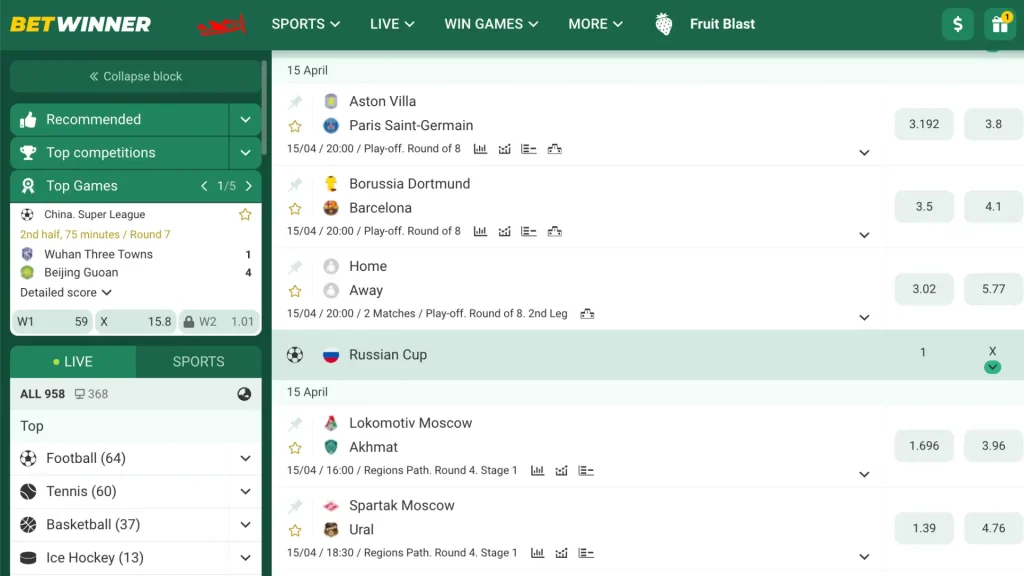Favorite the Aston Villa vs PSG match star
The image size is (1024, 576).
(295, 126)
